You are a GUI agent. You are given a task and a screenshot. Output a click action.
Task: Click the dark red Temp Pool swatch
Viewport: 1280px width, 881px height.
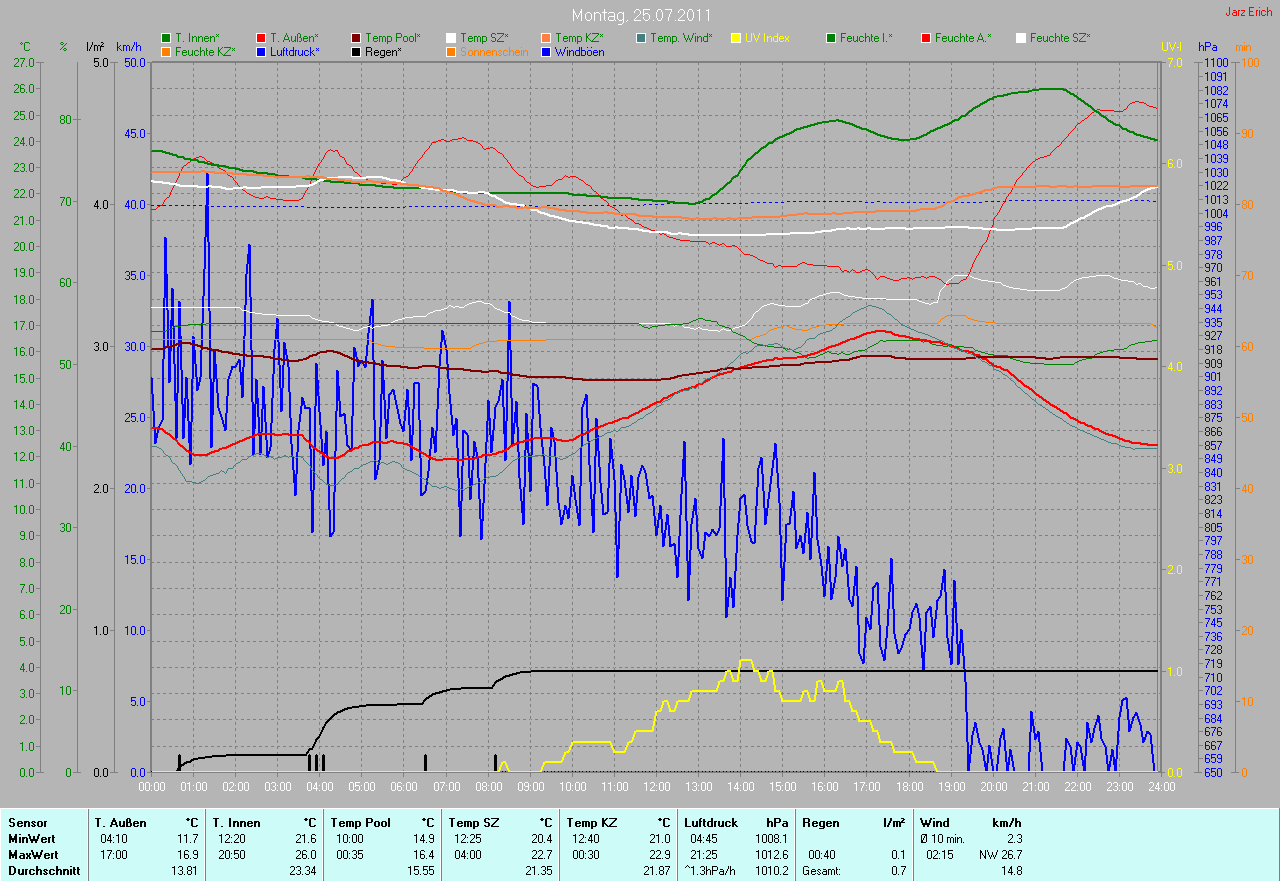tap(357, 38)
